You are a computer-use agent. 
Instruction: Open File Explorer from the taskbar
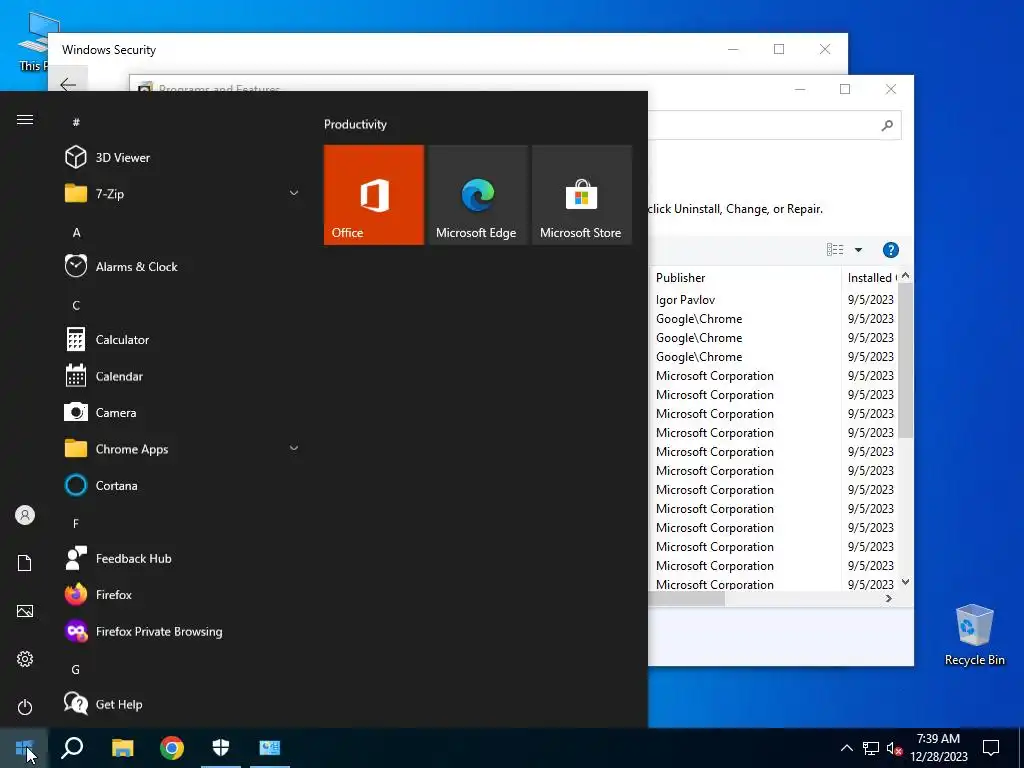point(122,748)
